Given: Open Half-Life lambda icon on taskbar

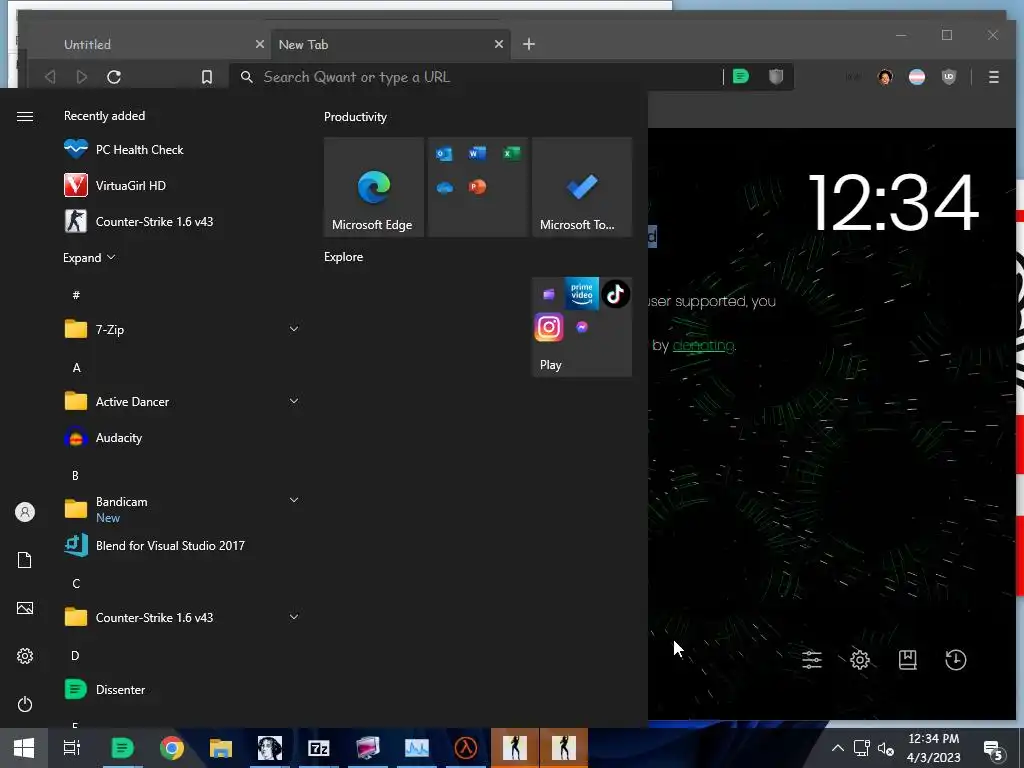Looking at the screenshot, I should click(x=466, y=748).
